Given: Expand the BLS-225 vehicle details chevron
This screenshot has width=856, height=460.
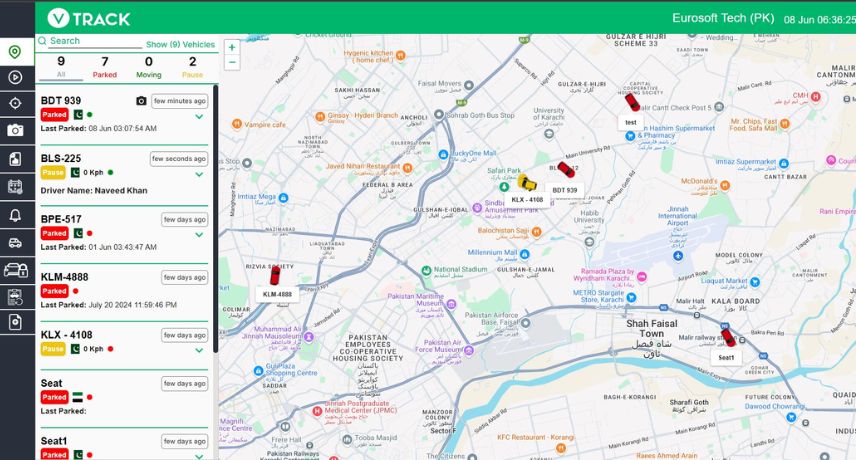Looking at the screenshot, I should [199, 174].
